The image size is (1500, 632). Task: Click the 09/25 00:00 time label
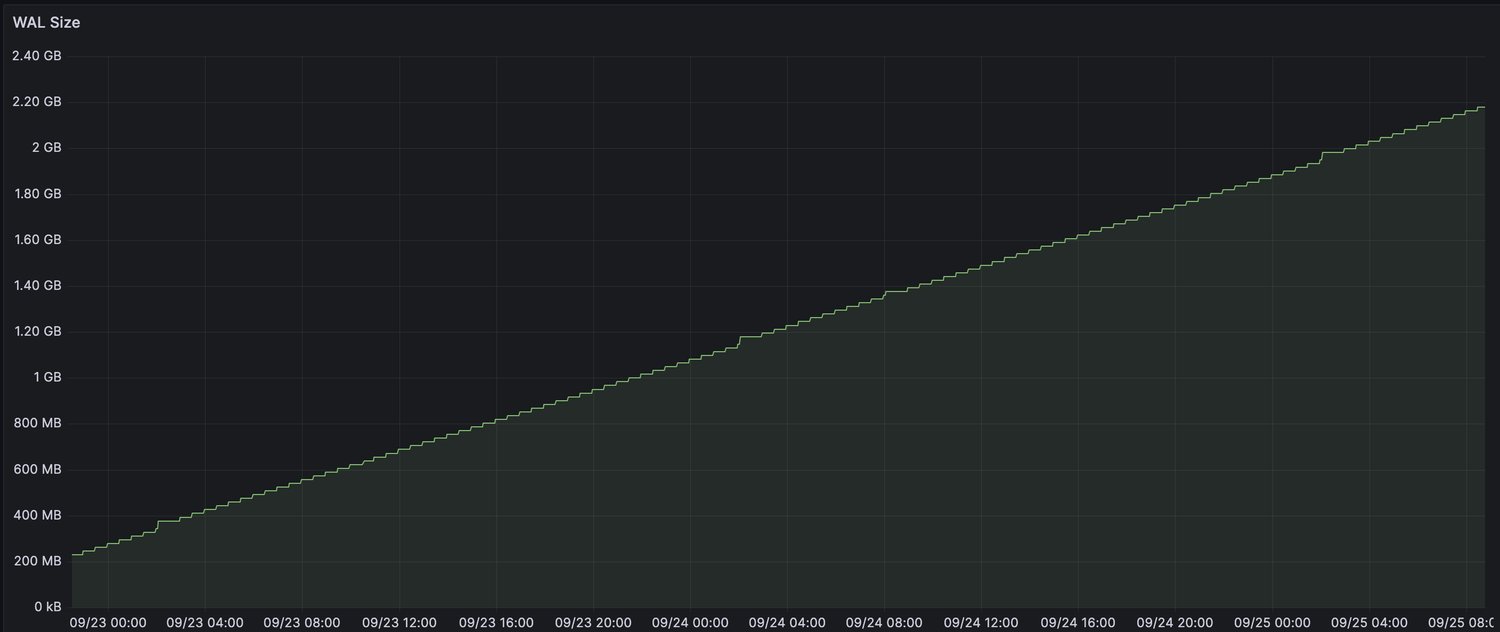point(1272,623)
